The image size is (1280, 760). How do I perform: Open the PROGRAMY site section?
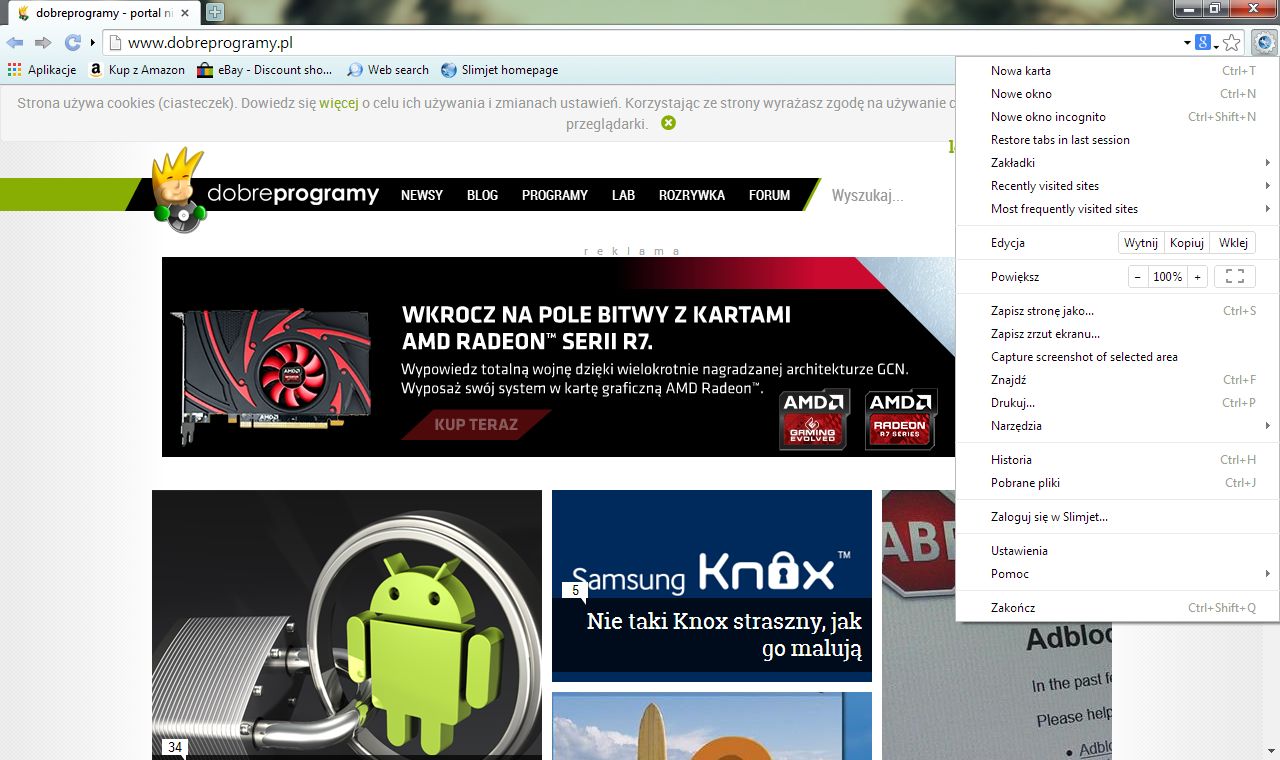555,195
